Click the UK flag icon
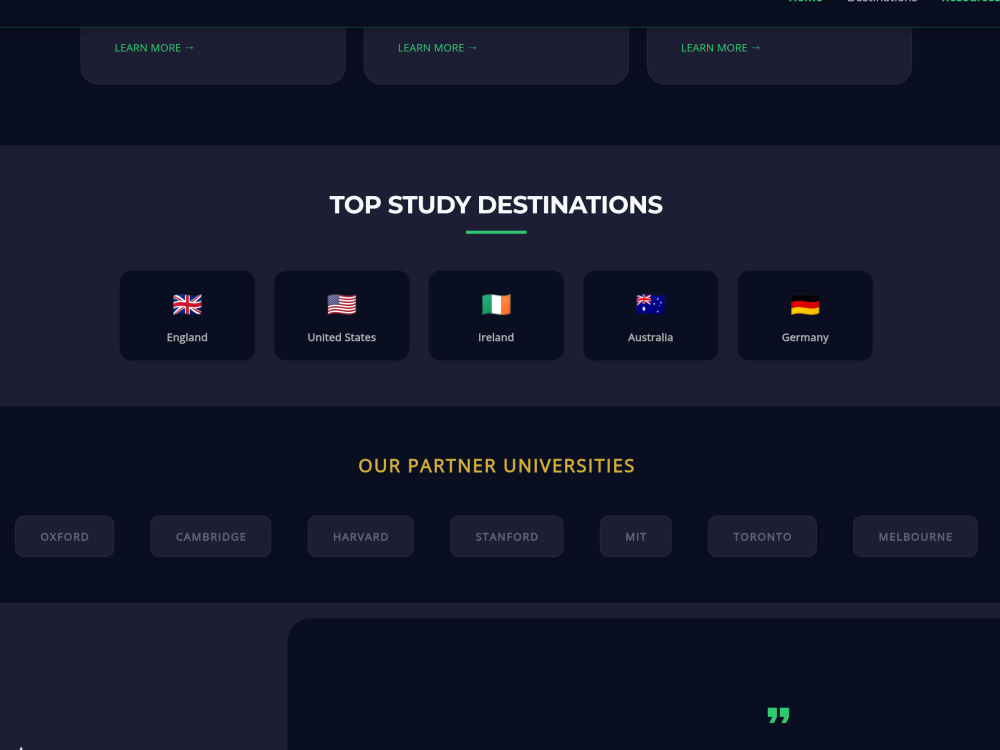The image size is (1000, 750). click(187, 304)
